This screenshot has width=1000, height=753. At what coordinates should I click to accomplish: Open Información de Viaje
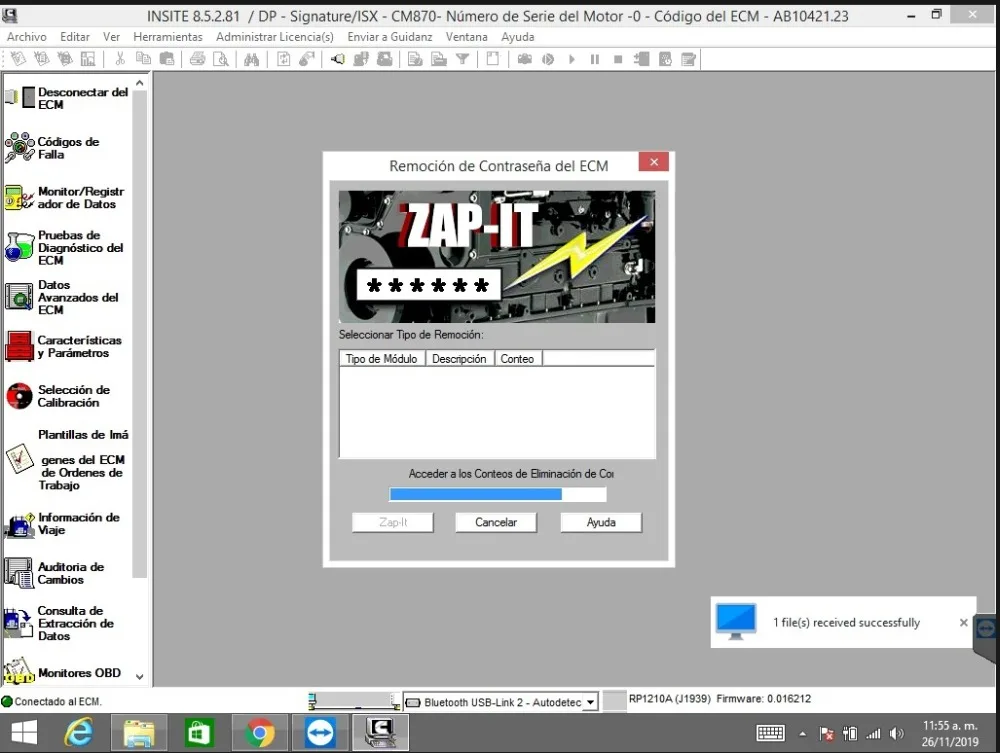(62, 523)
